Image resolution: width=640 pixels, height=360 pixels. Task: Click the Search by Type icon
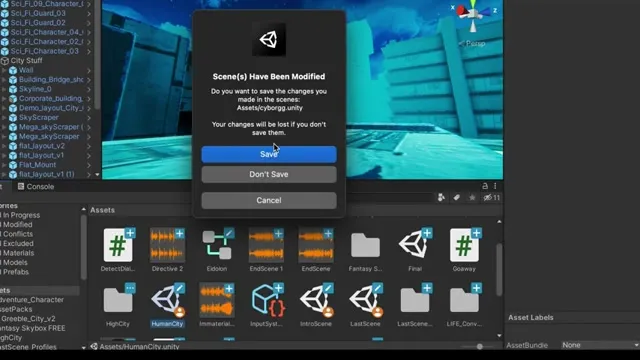(x=441, y=198)
